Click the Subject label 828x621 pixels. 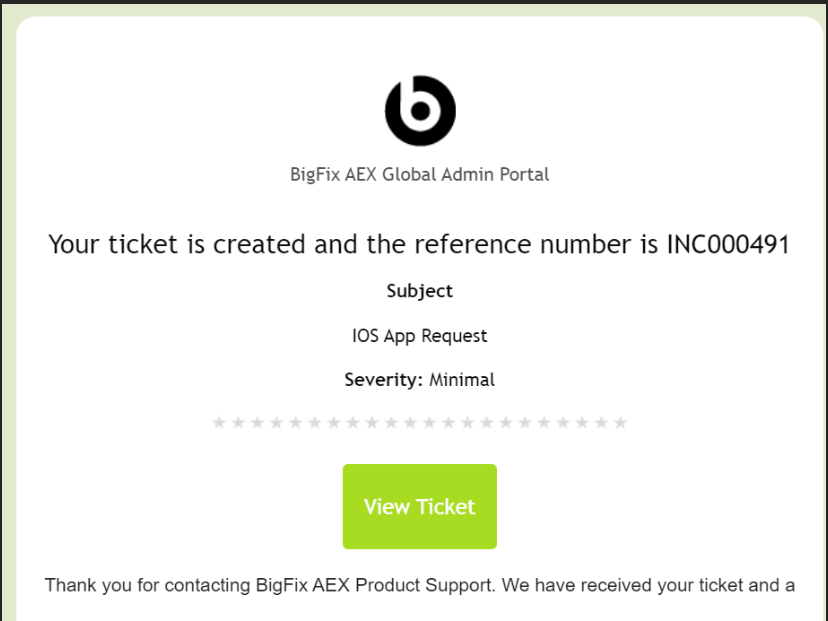(419, 291)
